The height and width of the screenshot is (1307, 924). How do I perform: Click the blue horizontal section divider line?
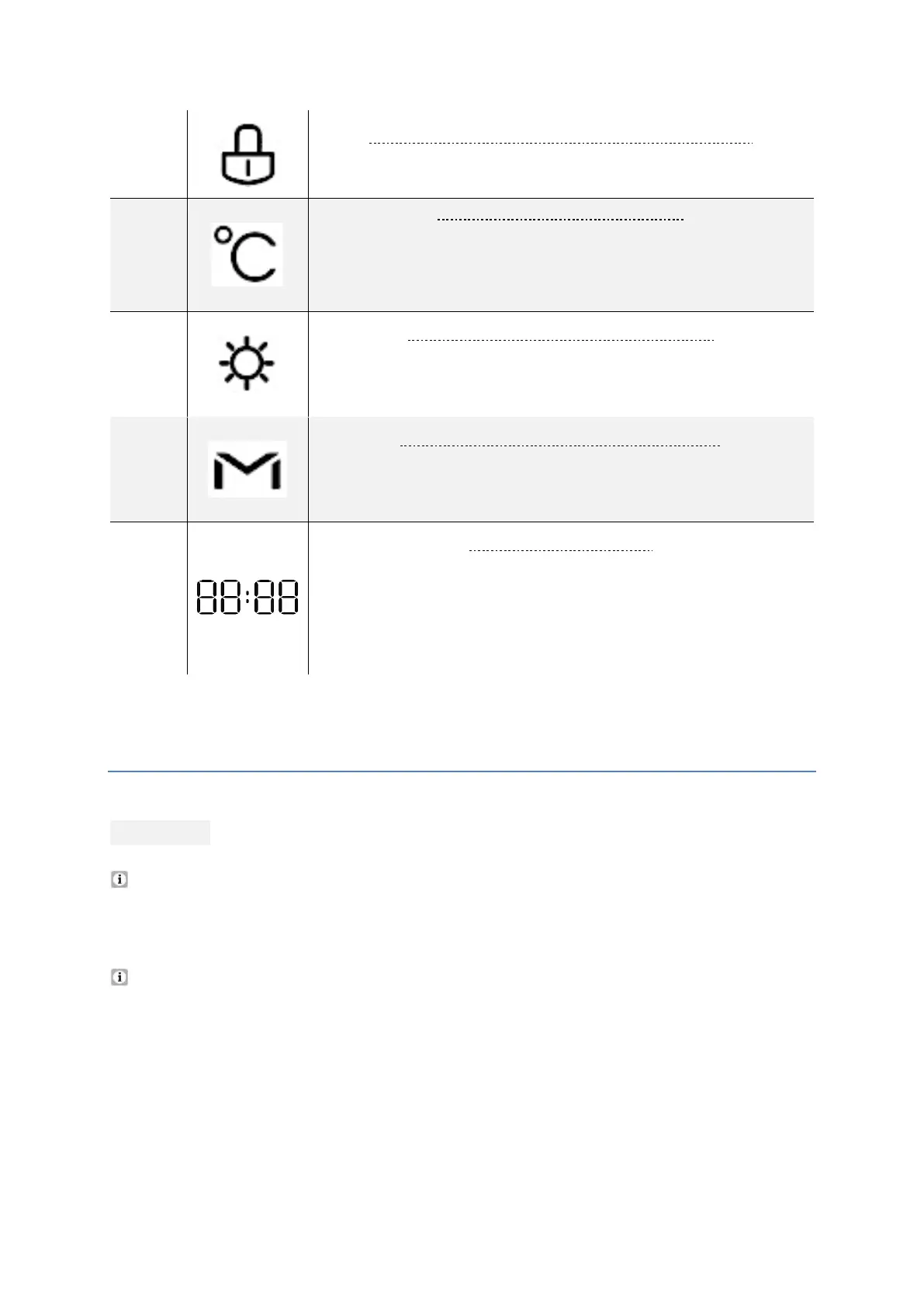(462, 771)
